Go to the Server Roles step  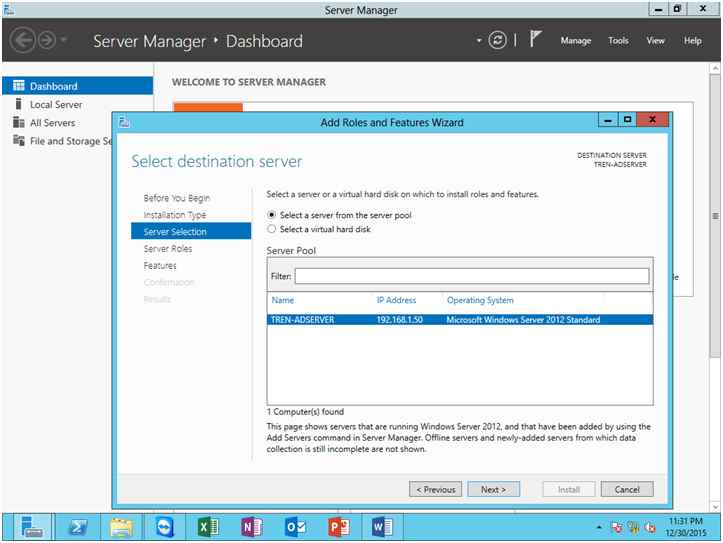167,248
